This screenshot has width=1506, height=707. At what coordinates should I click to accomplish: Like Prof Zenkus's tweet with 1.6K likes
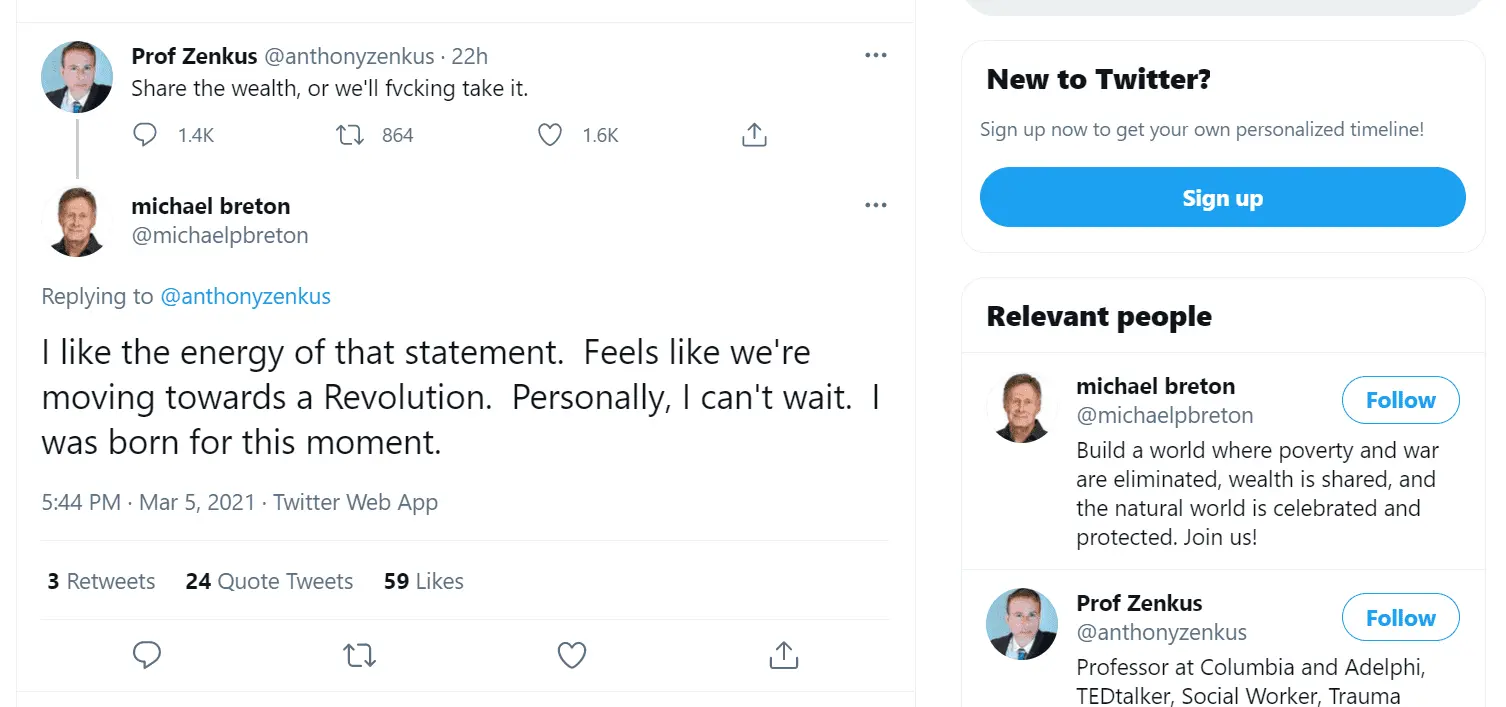[x=550, y=135]
